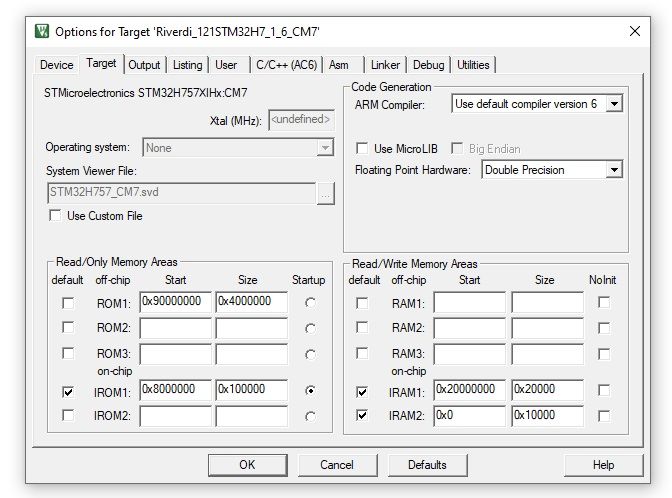This screenshot has width=672, height=498.
Task: Click the Cancel button
Action: click(x=337, y=465)
